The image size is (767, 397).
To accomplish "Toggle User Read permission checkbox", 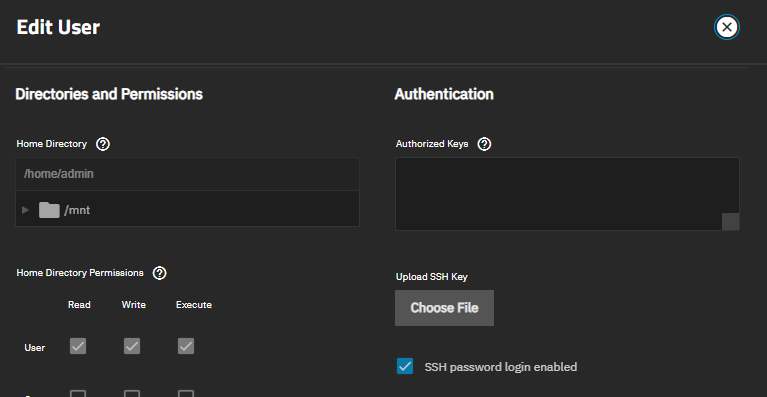I will tap(78, 346).
